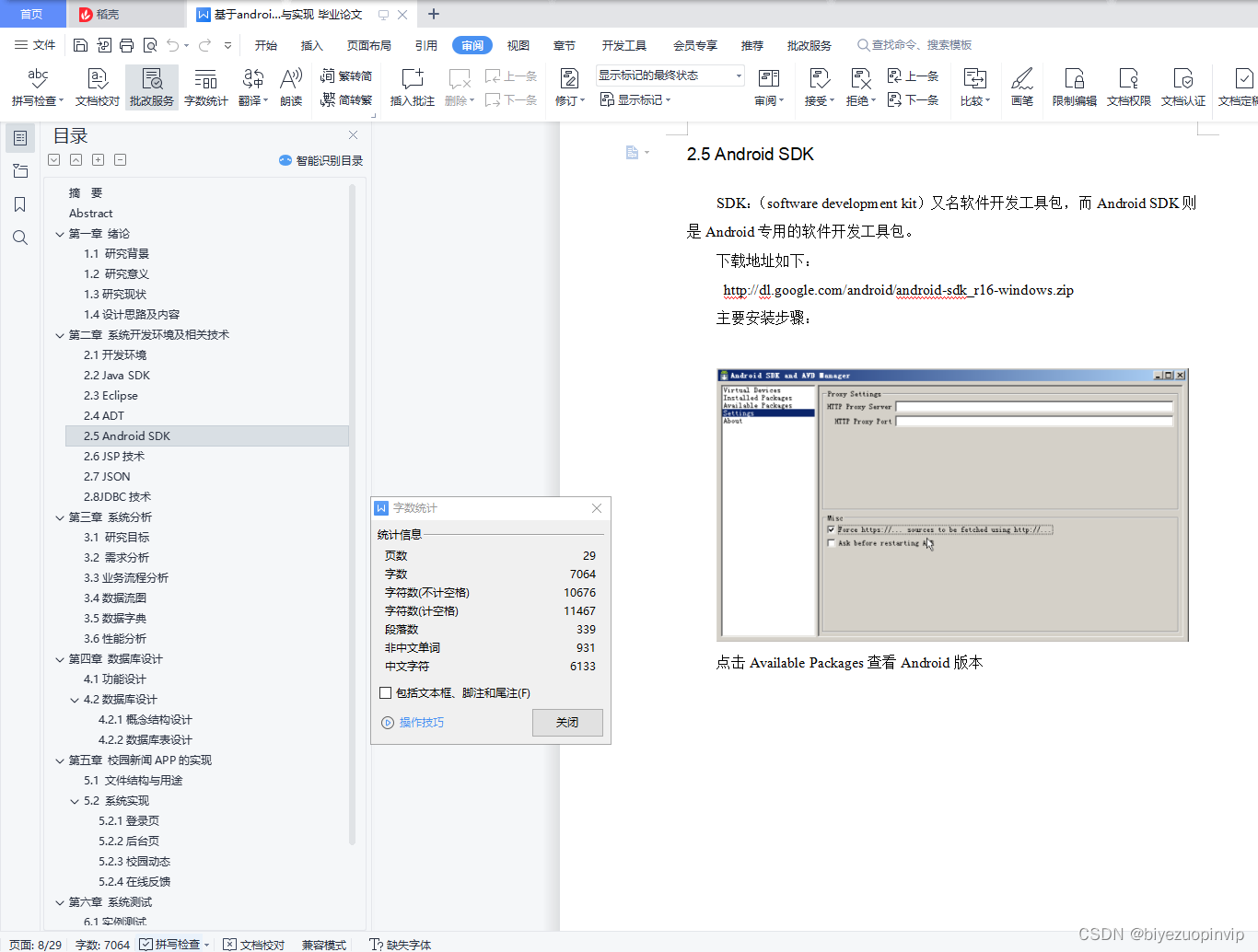Open document permissions (文档权限)
Screen dimensions: 1258x952
pos(1129,87)
